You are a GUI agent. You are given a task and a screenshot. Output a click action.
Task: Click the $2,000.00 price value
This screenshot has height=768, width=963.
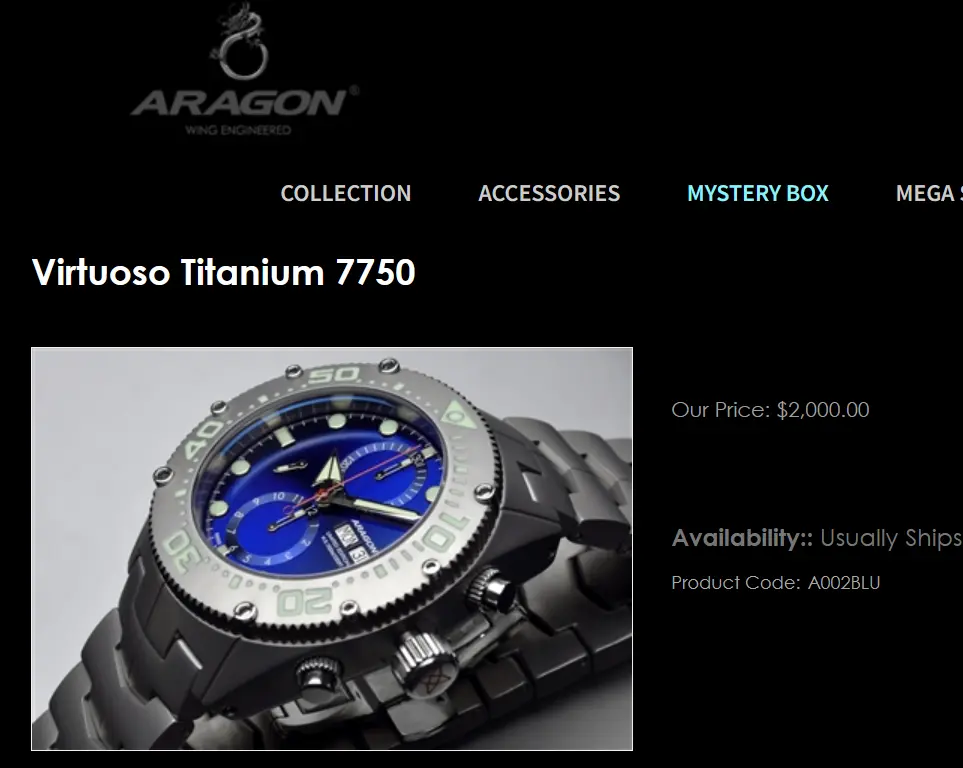823,410
